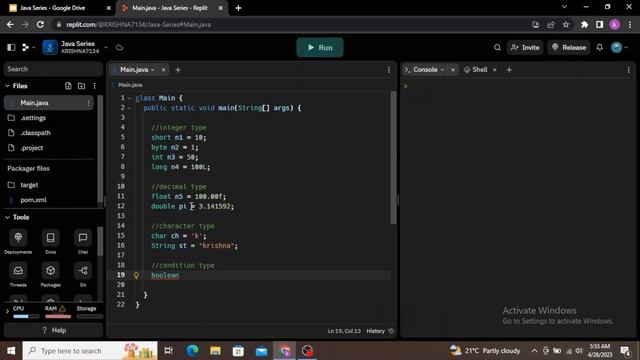Open browser extensions puzzle icon

click(584, 24)
